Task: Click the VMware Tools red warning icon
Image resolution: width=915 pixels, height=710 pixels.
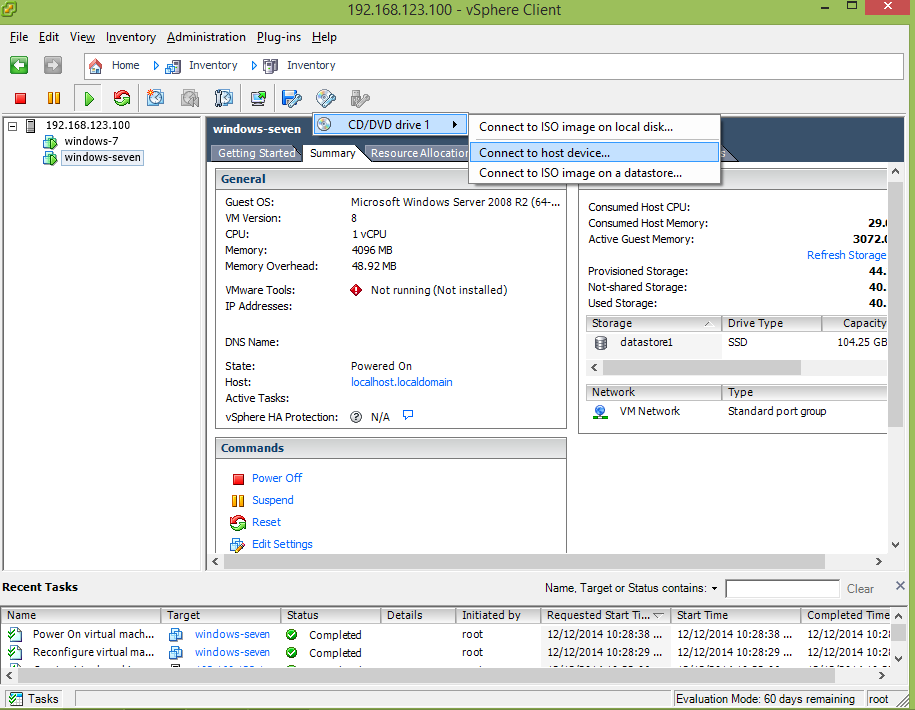Action: (x=356, y=290)
